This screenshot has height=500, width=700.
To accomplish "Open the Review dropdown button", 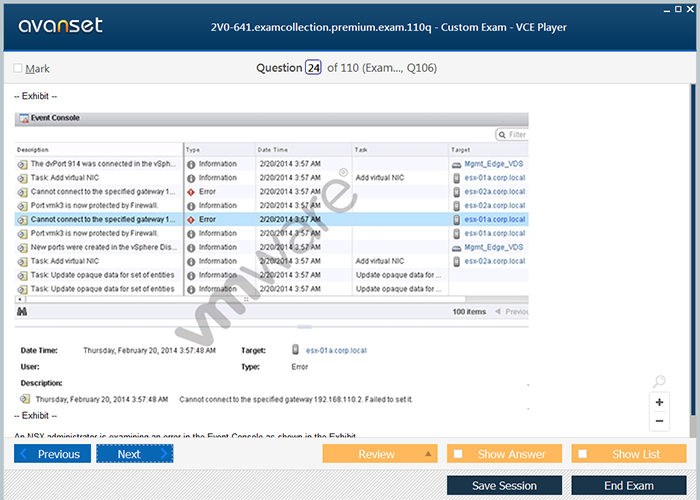I will coord(380,454).
